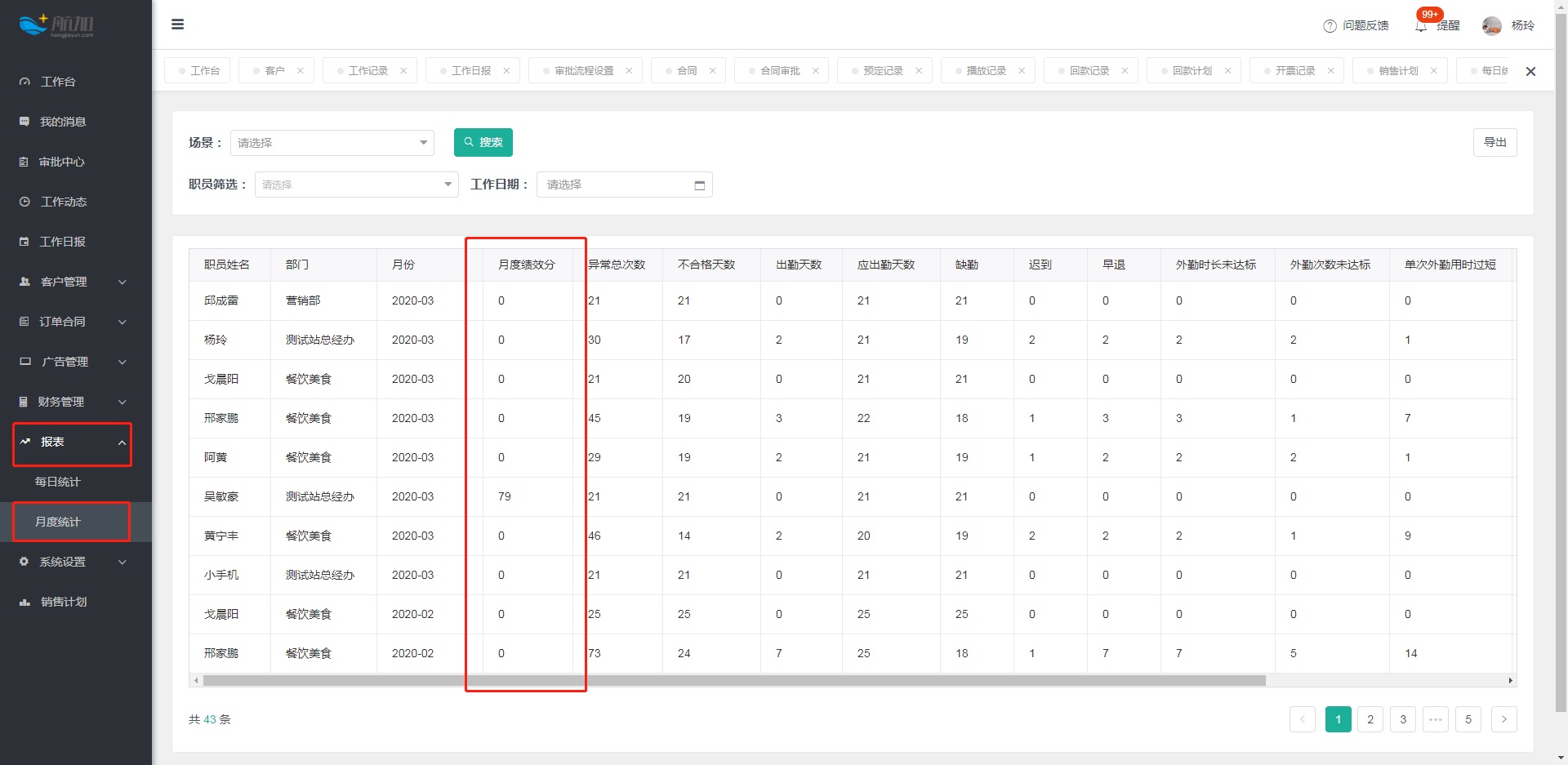Click the table horizontal scrollbar

[733, 680]
